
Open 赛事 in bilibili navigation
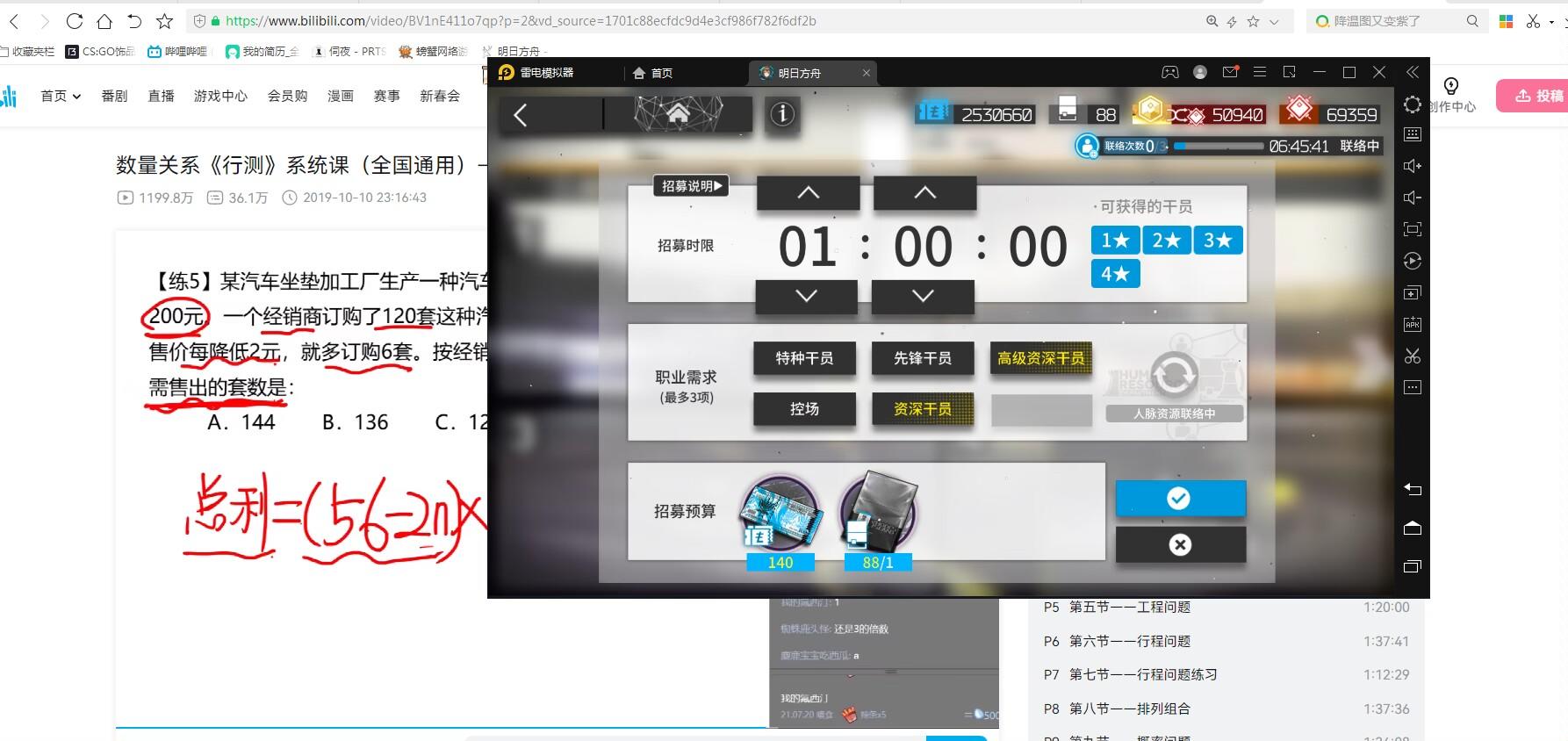(386, 96)
